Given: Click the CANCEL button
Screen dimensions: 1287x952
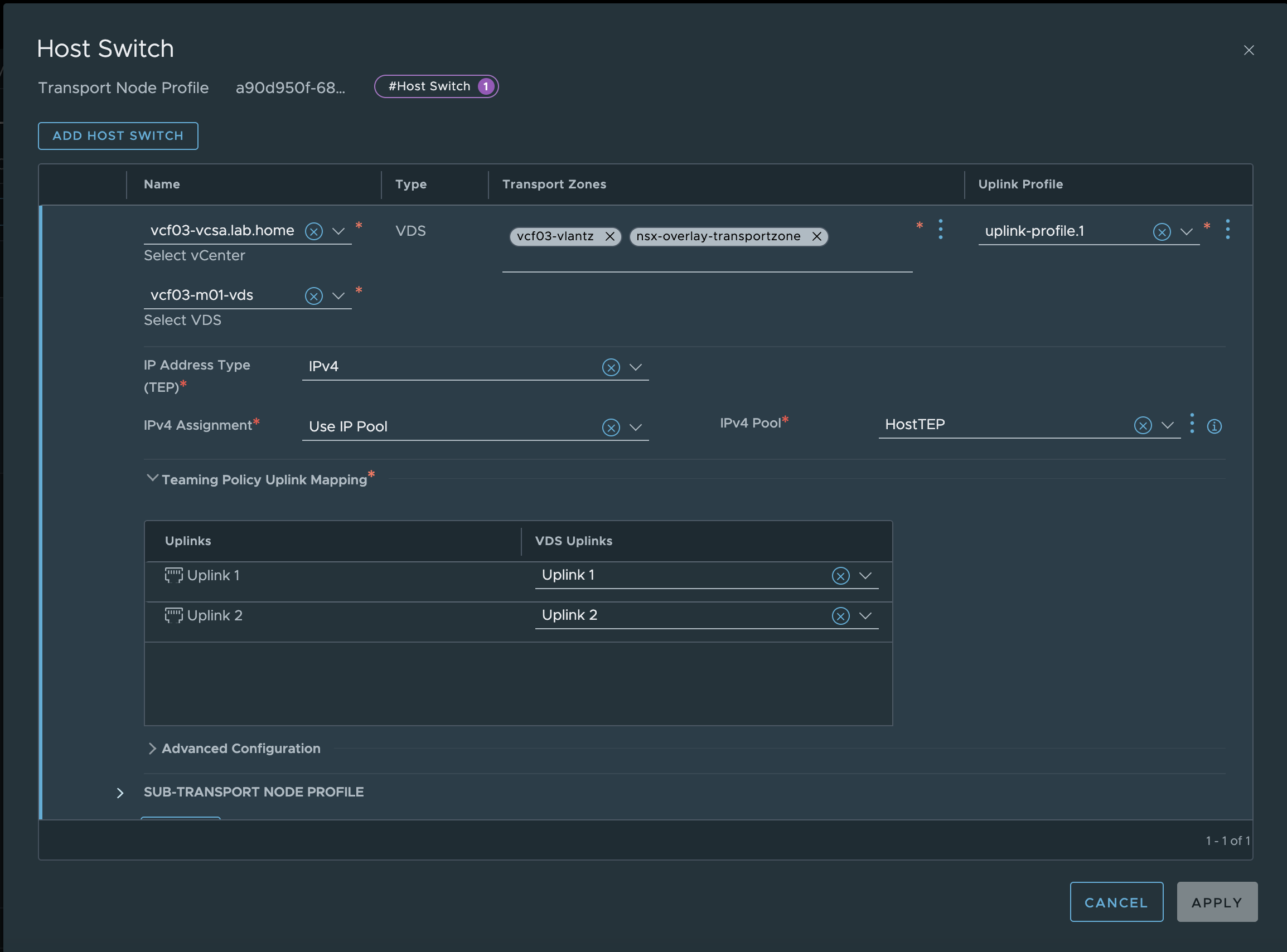Looking at the screenshot, I should pos(1116,902).
